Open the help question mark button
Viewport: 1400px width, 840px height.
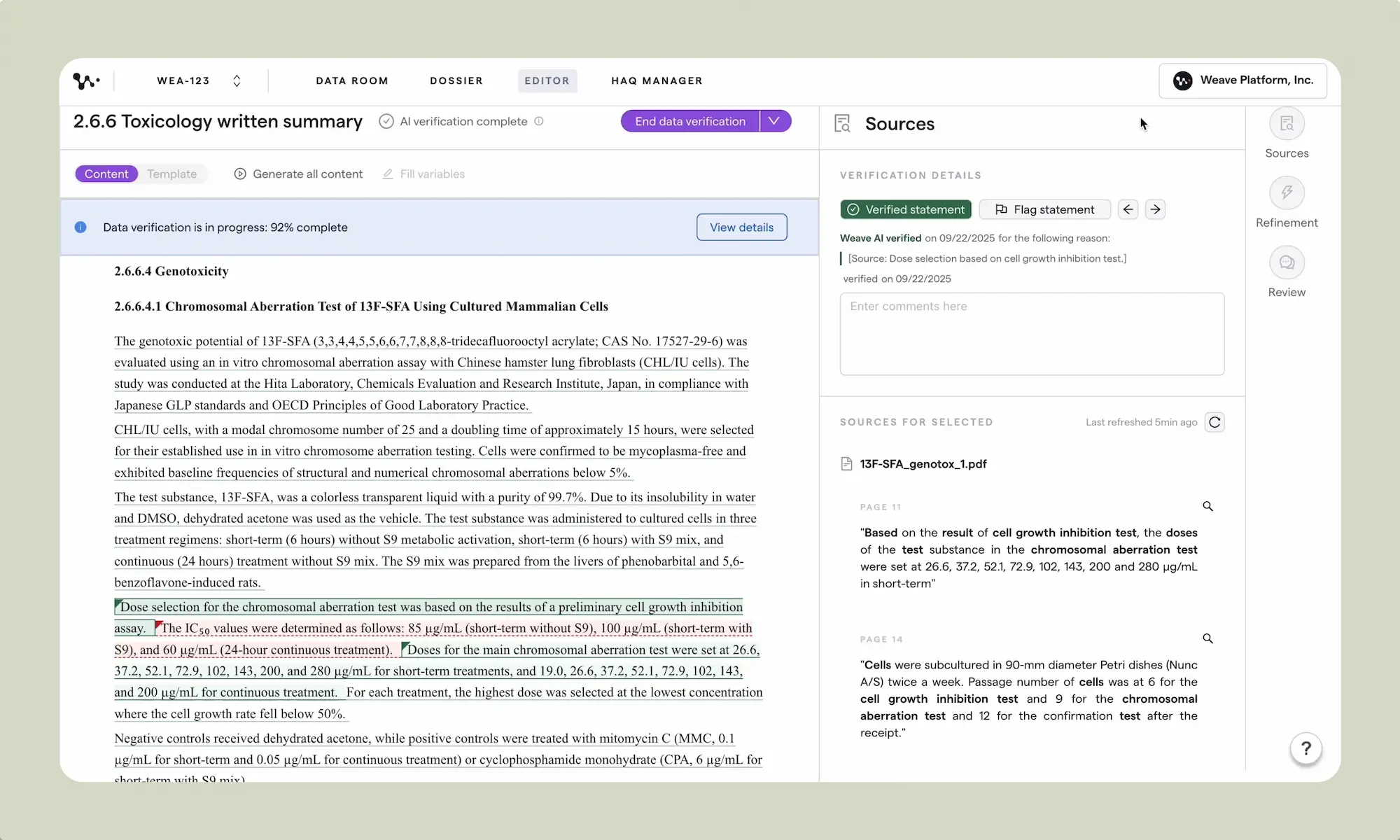[x=1305, y=748]
